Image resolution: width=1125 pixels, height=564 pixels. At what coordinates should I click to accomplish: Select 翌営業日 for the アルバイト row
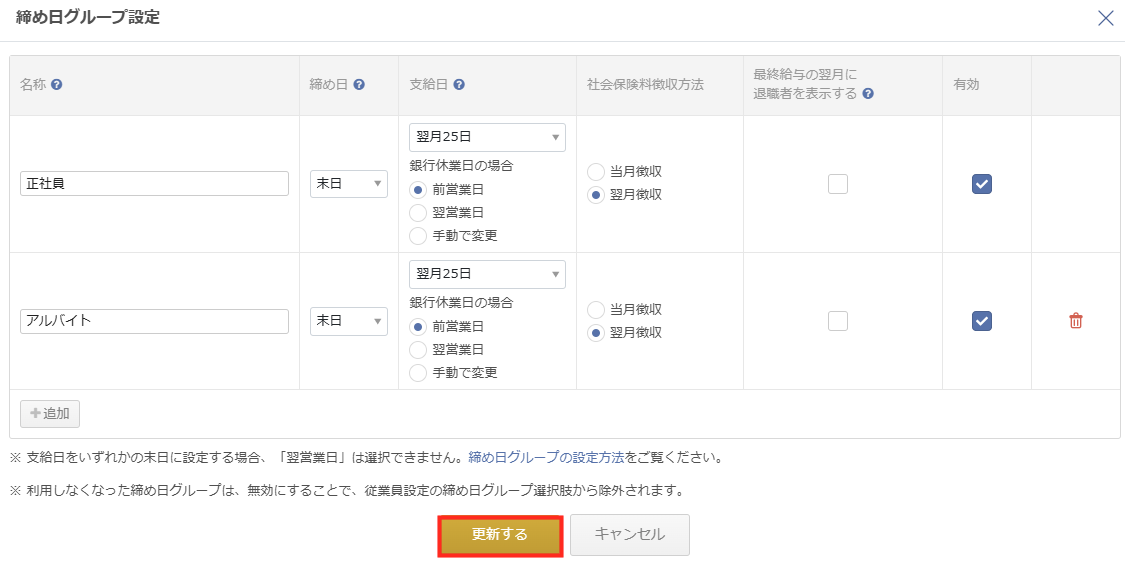[x=418, y=349]
